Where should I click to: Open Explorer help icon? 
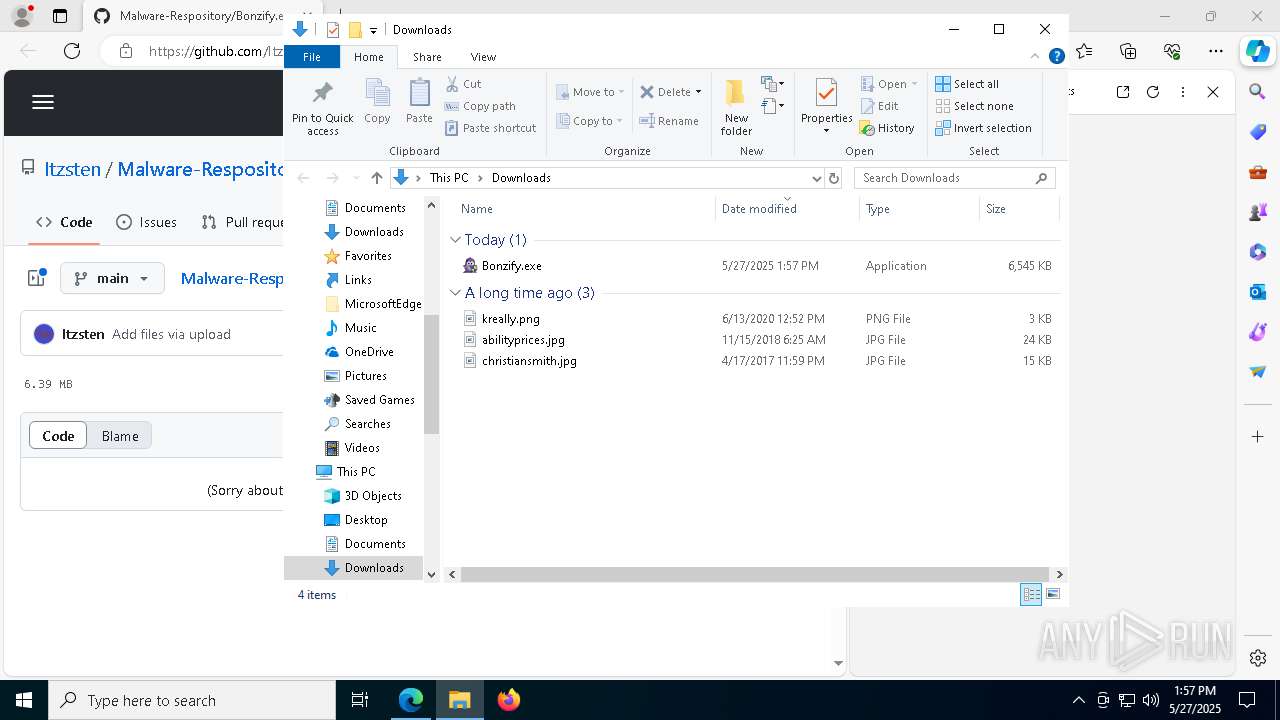pyautogui.click(x=1056, y=57)
